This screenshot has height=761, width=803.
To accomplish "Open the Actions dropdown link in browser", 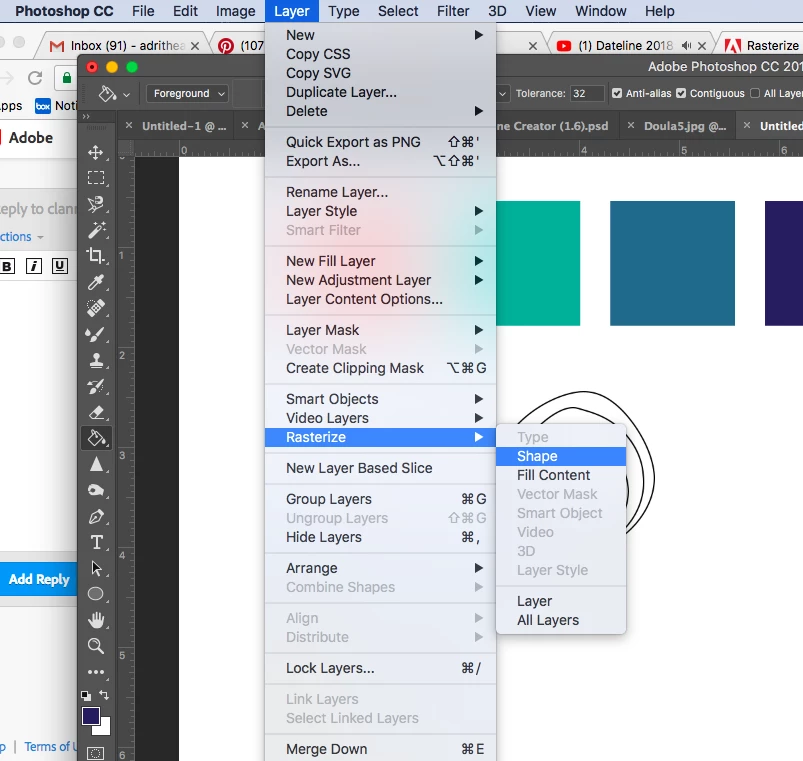I will click(22, 237).
